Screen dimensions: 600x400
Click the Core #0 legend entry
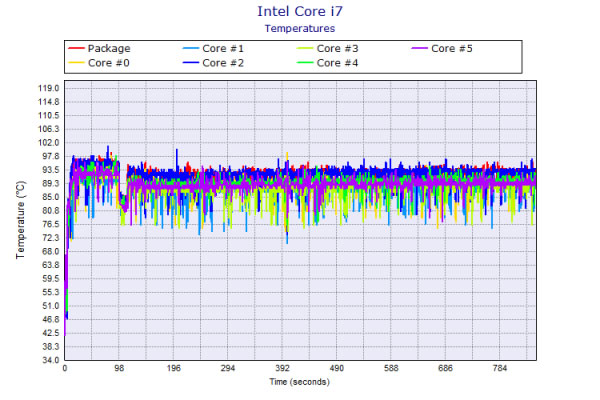tap(99, 63)
